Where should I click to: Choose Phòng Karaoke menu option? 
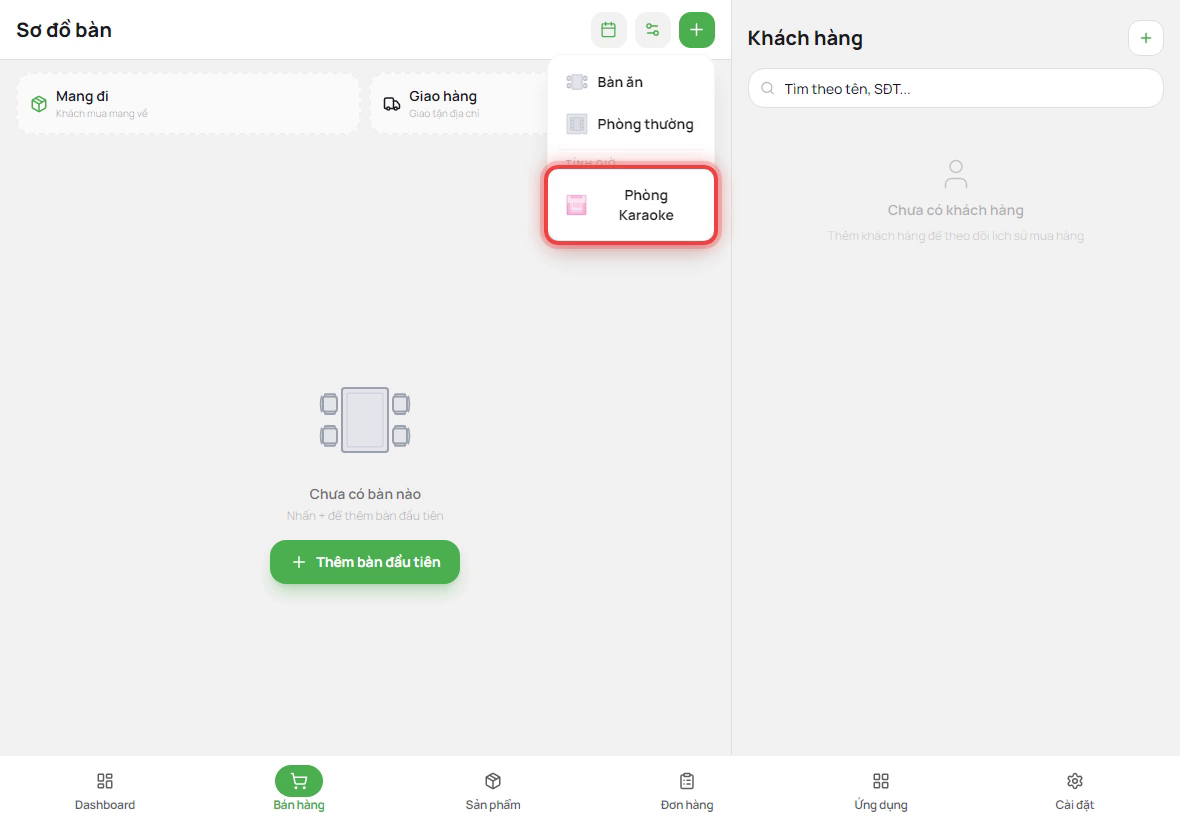tap(631, 205)
